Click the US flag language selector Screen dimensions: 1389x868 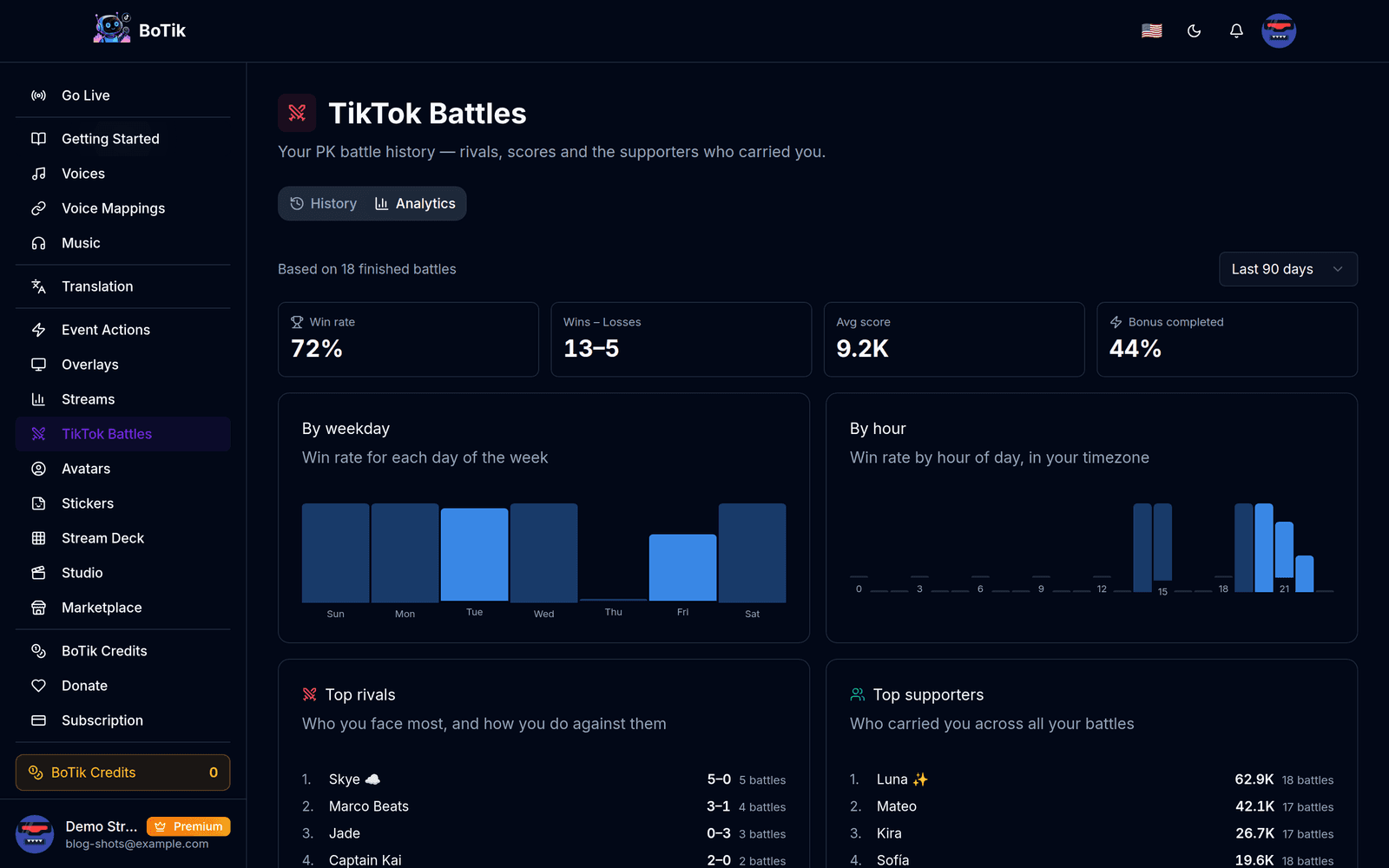click(x=1151, y=31)
